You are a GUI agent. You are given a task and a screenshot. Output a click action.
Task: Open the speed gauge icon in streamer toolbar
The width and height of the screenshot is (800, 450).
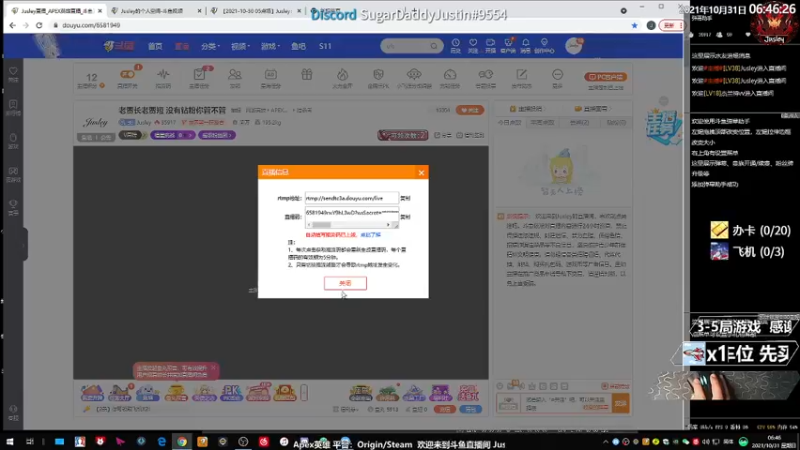point(450,74)
